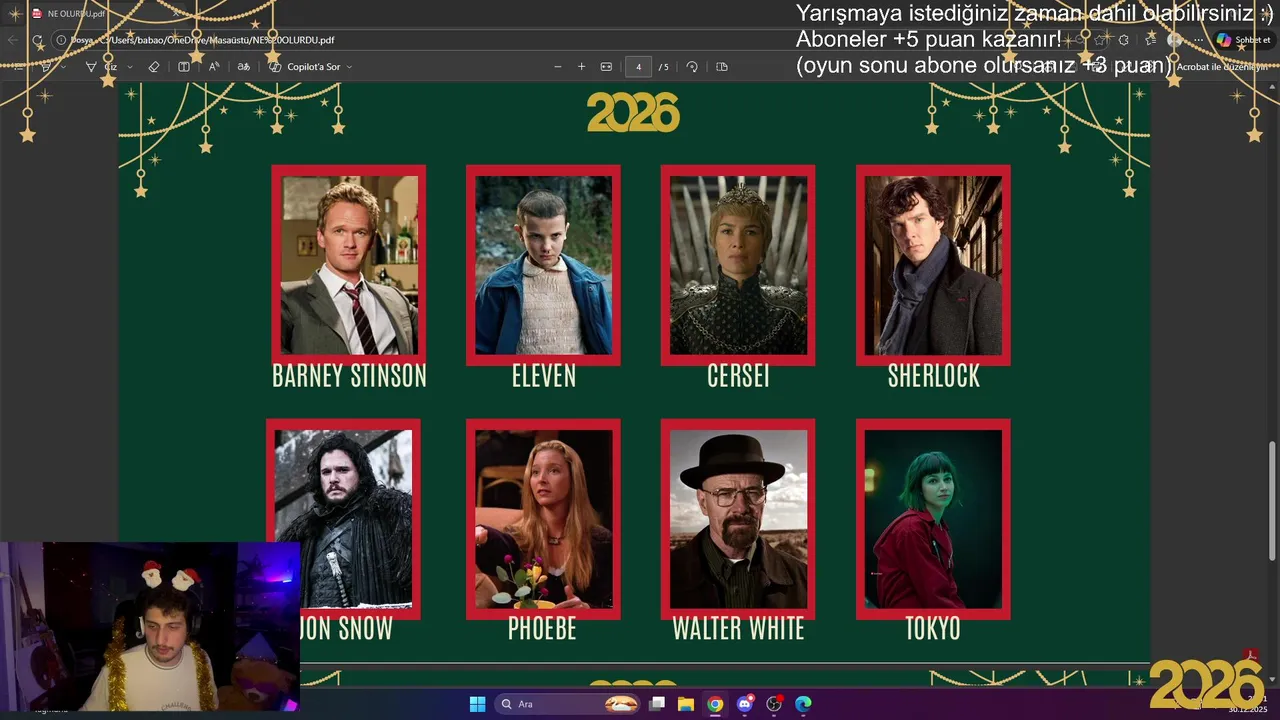Viewport: 1280px width, 720px height.
Task: Open the Draw tool options dropdown arrow
Action: (x=130, y=67)
